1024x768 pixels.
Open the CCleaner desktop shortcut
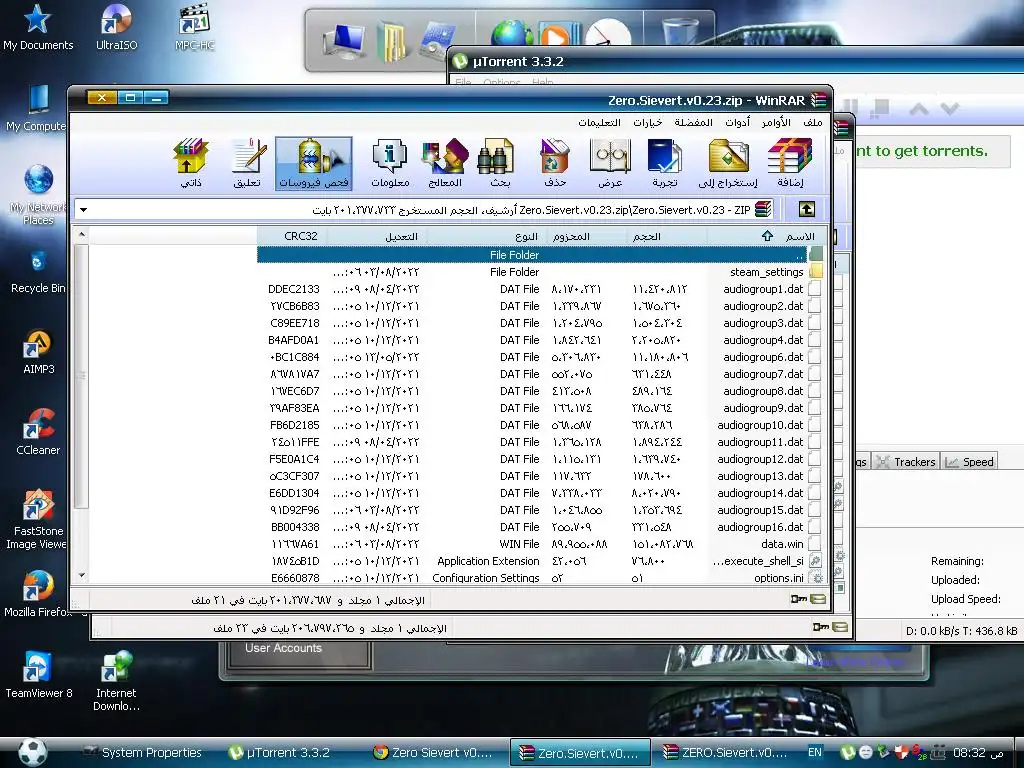(x=38, y=432)
